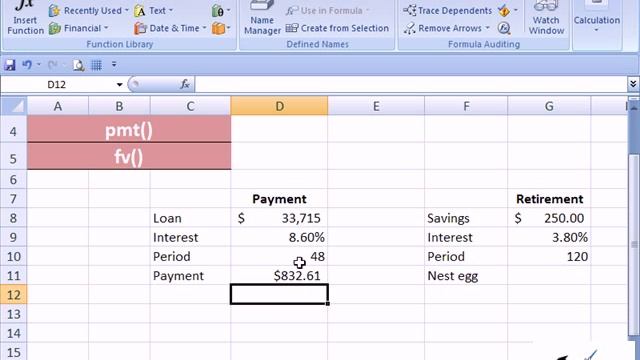Select column A header
640x360 pixels.
58,106
